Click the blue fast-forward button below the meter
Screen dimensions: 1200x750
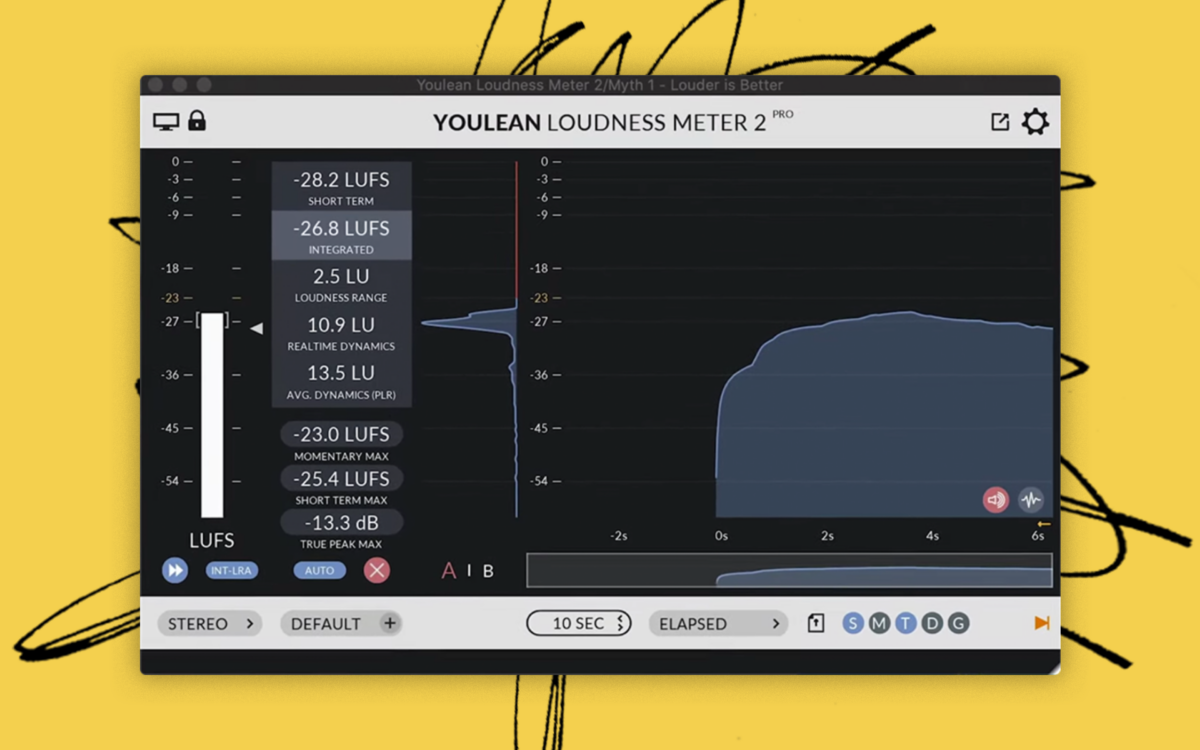point(175,570)
